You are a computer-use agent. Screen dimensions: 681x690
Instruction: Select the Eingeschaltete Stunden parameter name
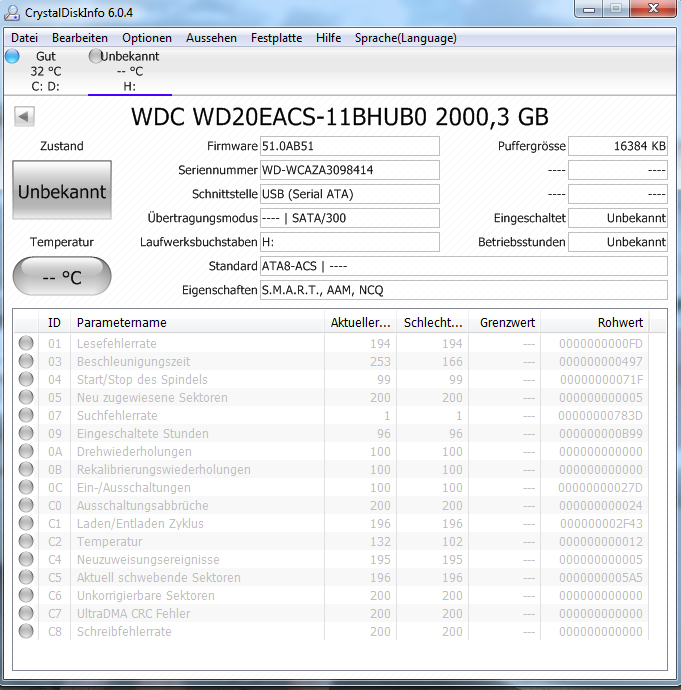point(143,433)
